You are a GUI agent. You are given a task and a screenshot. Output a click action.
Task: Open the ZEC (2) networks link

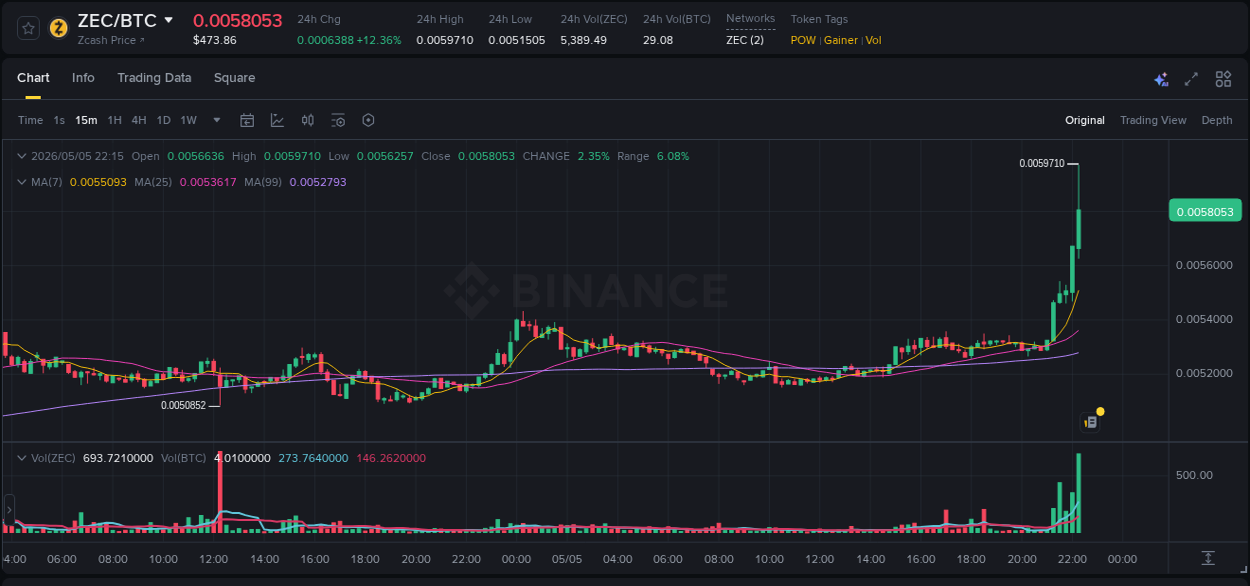tap(745, 40)
